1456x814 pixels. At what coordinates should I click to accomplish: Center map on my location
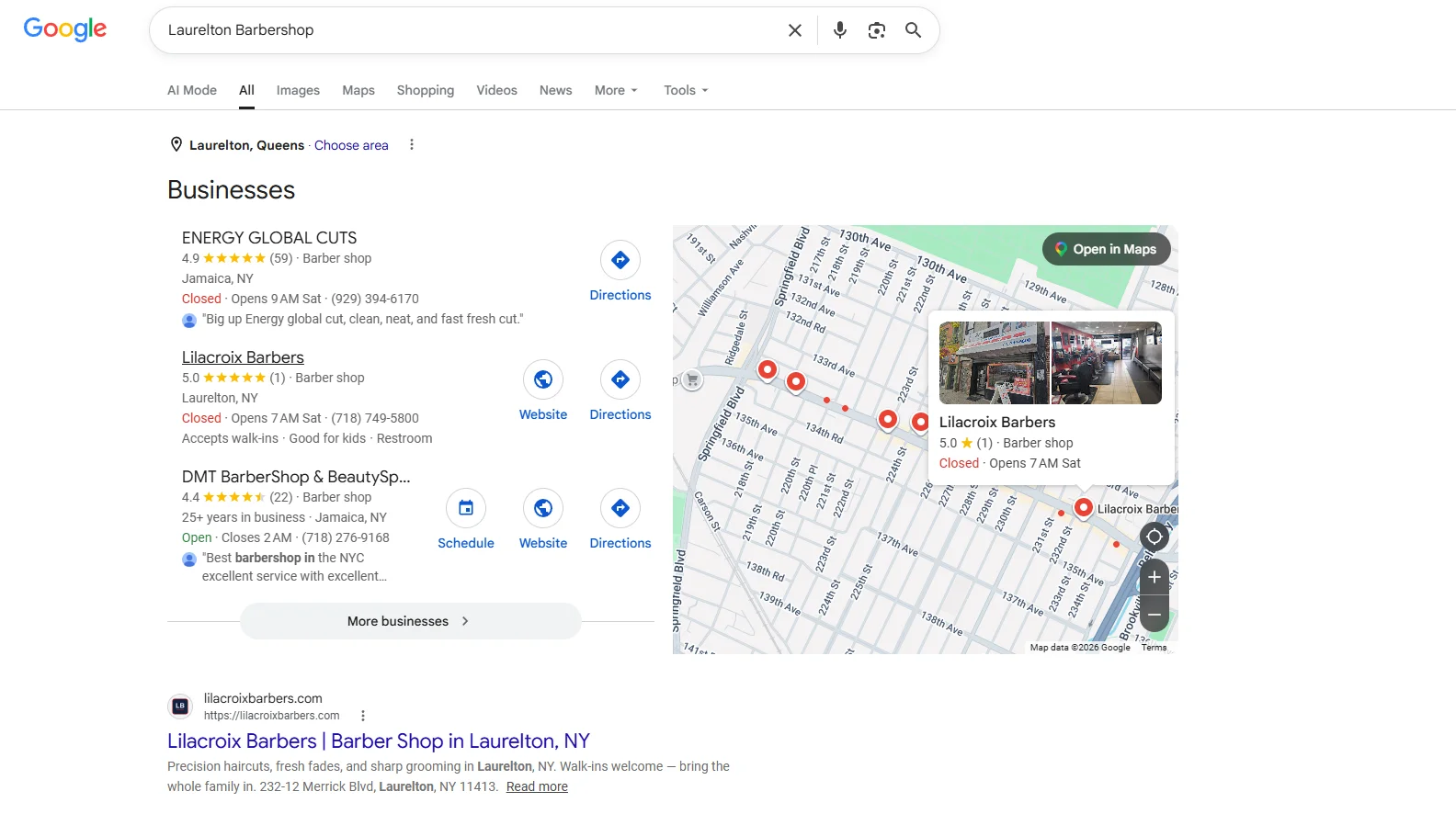tap(1155, 537)
